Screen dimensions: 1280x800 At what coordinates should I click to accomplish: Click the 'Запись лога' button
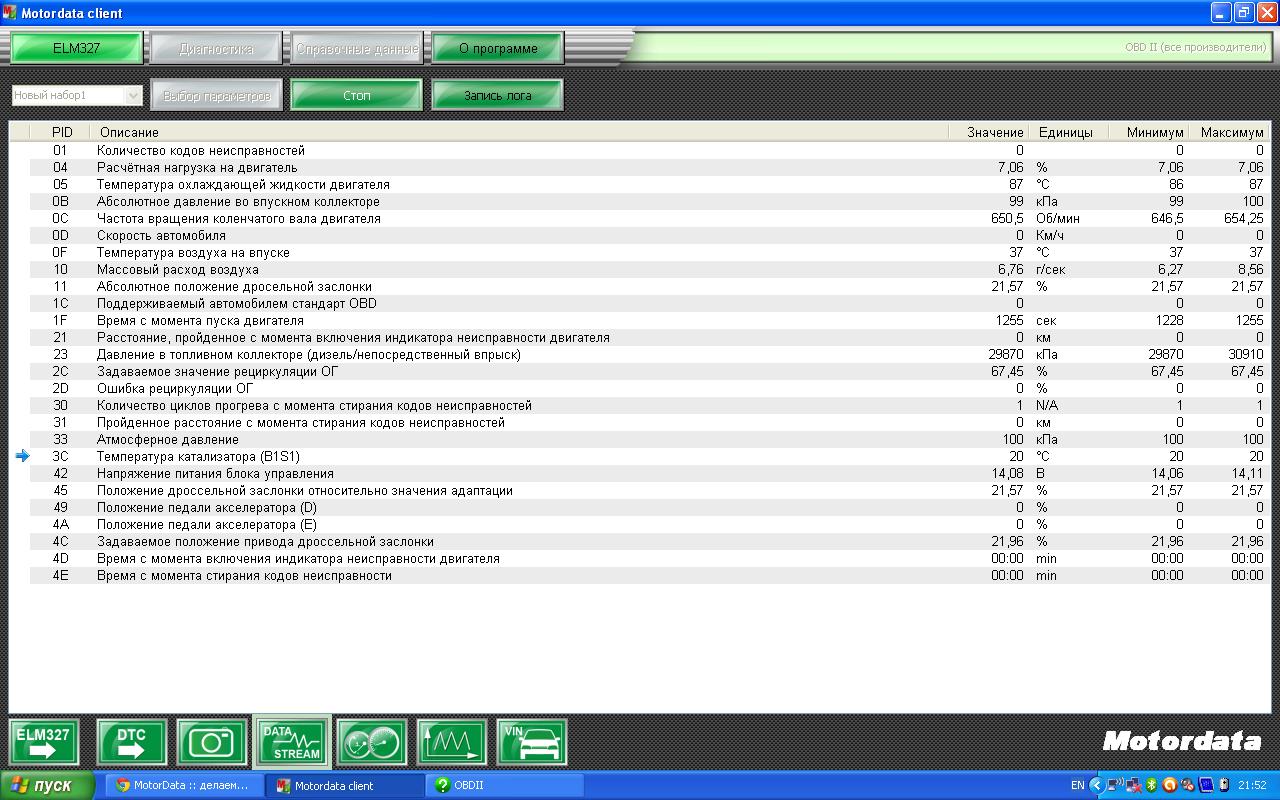[x=497, y=95]
